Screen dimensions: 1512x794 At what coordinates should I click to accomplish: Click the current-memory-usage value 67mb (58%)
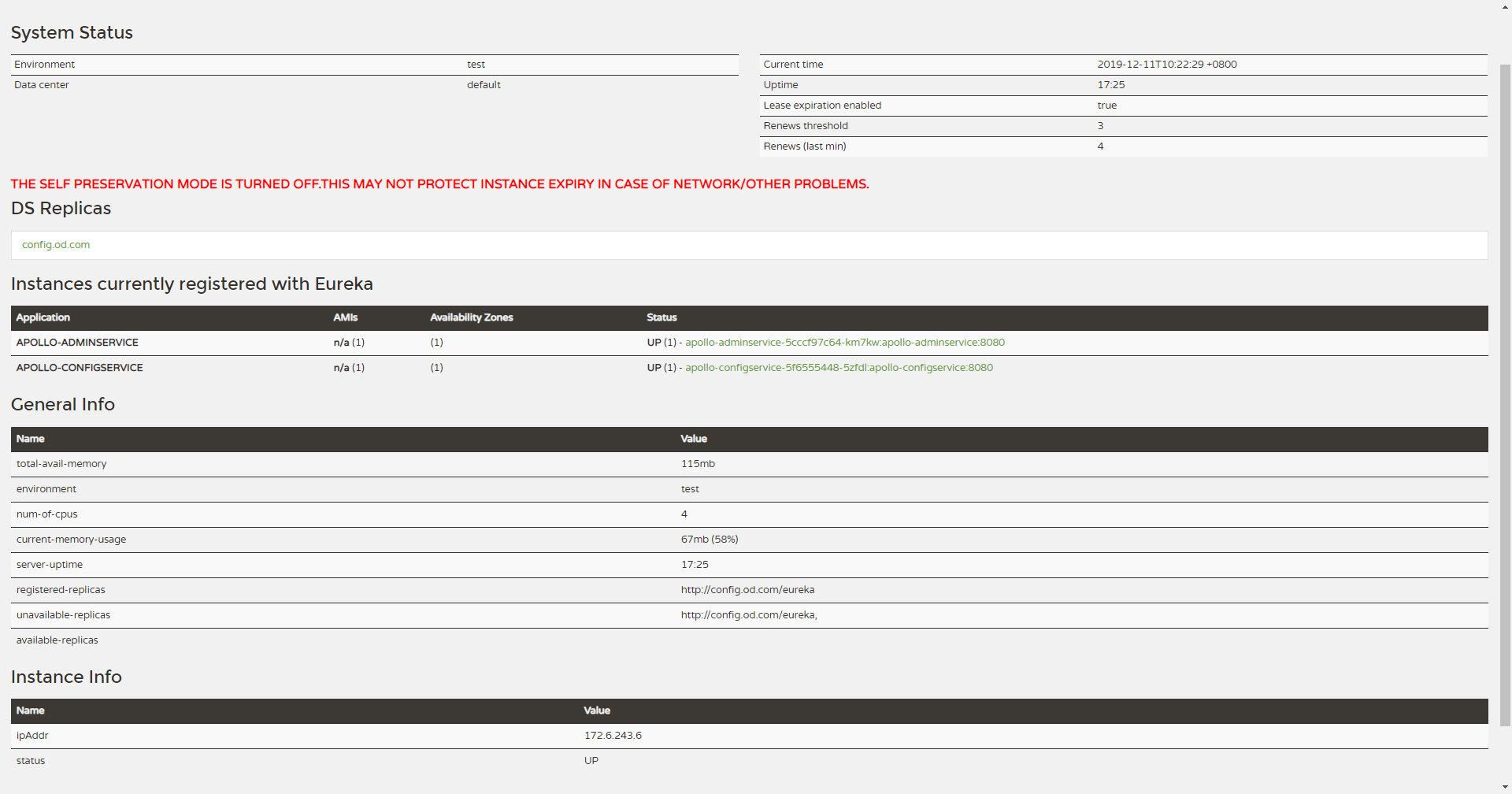click(x=710, y=540)
